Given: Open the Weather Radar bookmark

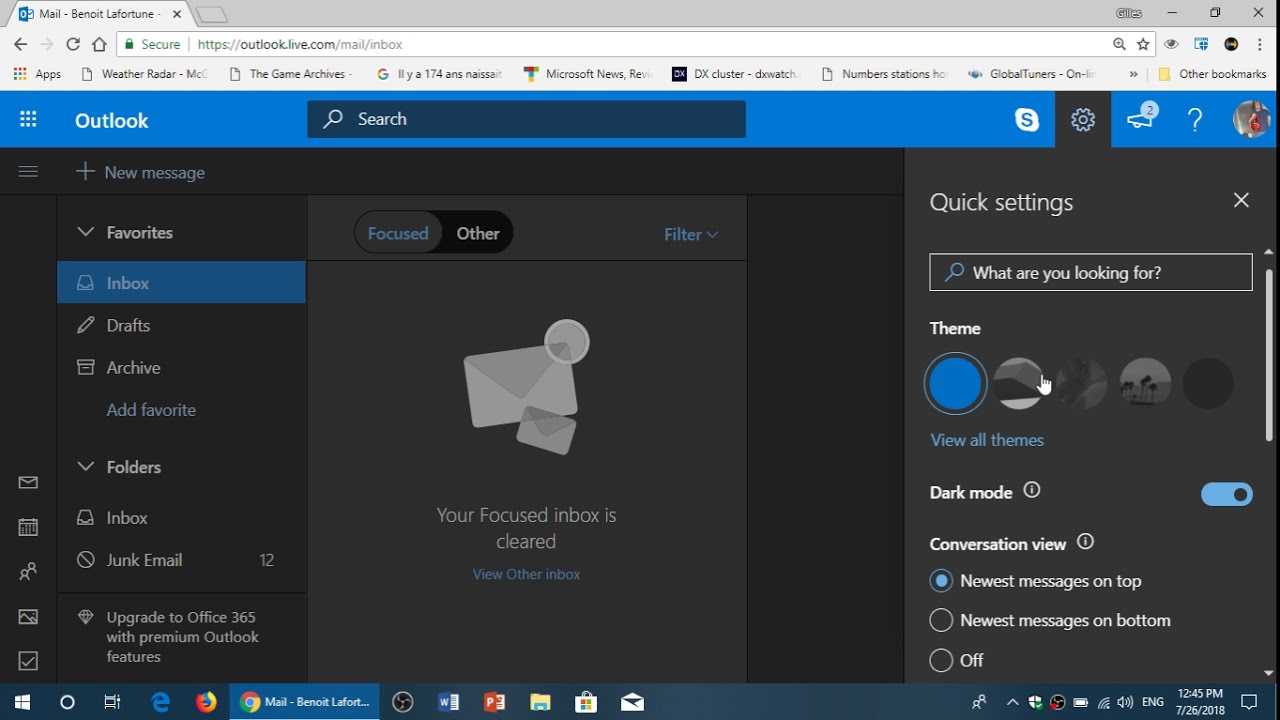Looking at the screenshot, I should [143, 74].
